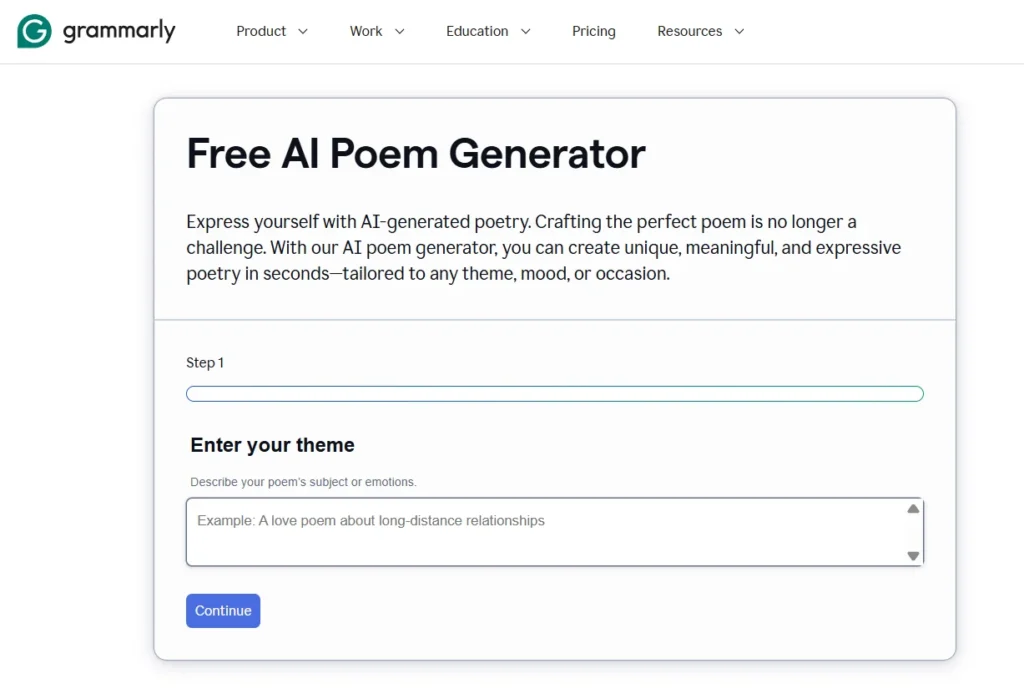Click the Step 1 progress bar
1024x699 pixels.
coord(554,394)
